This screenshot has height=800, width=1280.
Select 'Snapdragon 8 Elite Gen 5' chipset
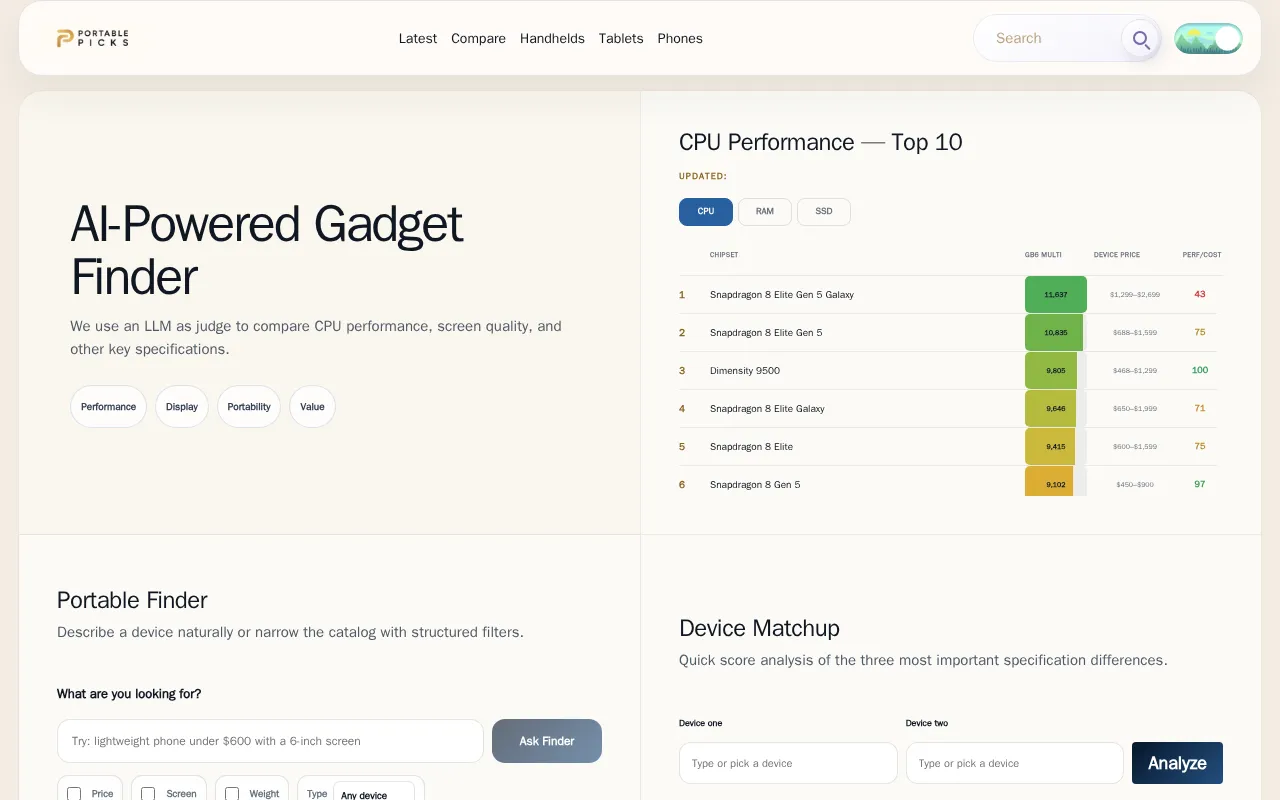[766, 333]
